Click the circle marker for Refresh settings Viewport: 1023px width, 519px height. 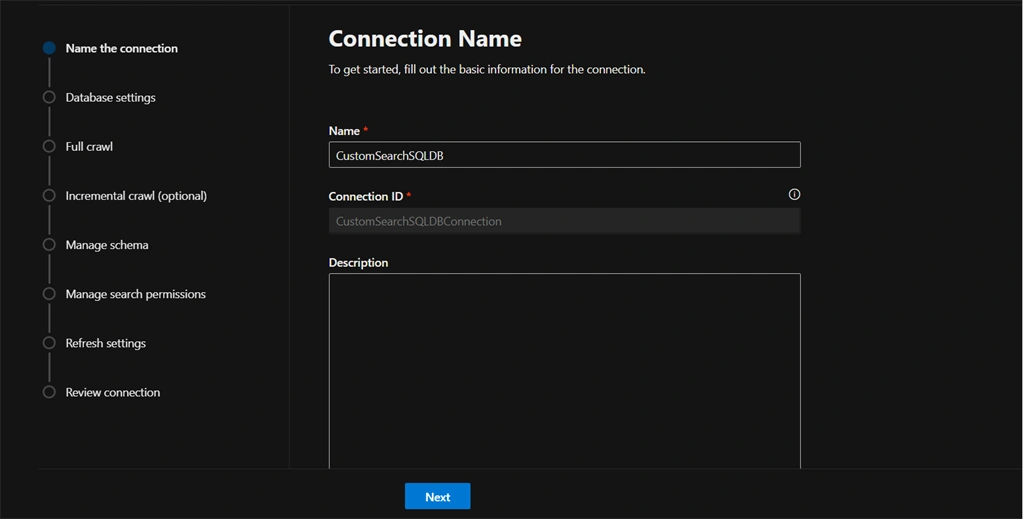49,343
